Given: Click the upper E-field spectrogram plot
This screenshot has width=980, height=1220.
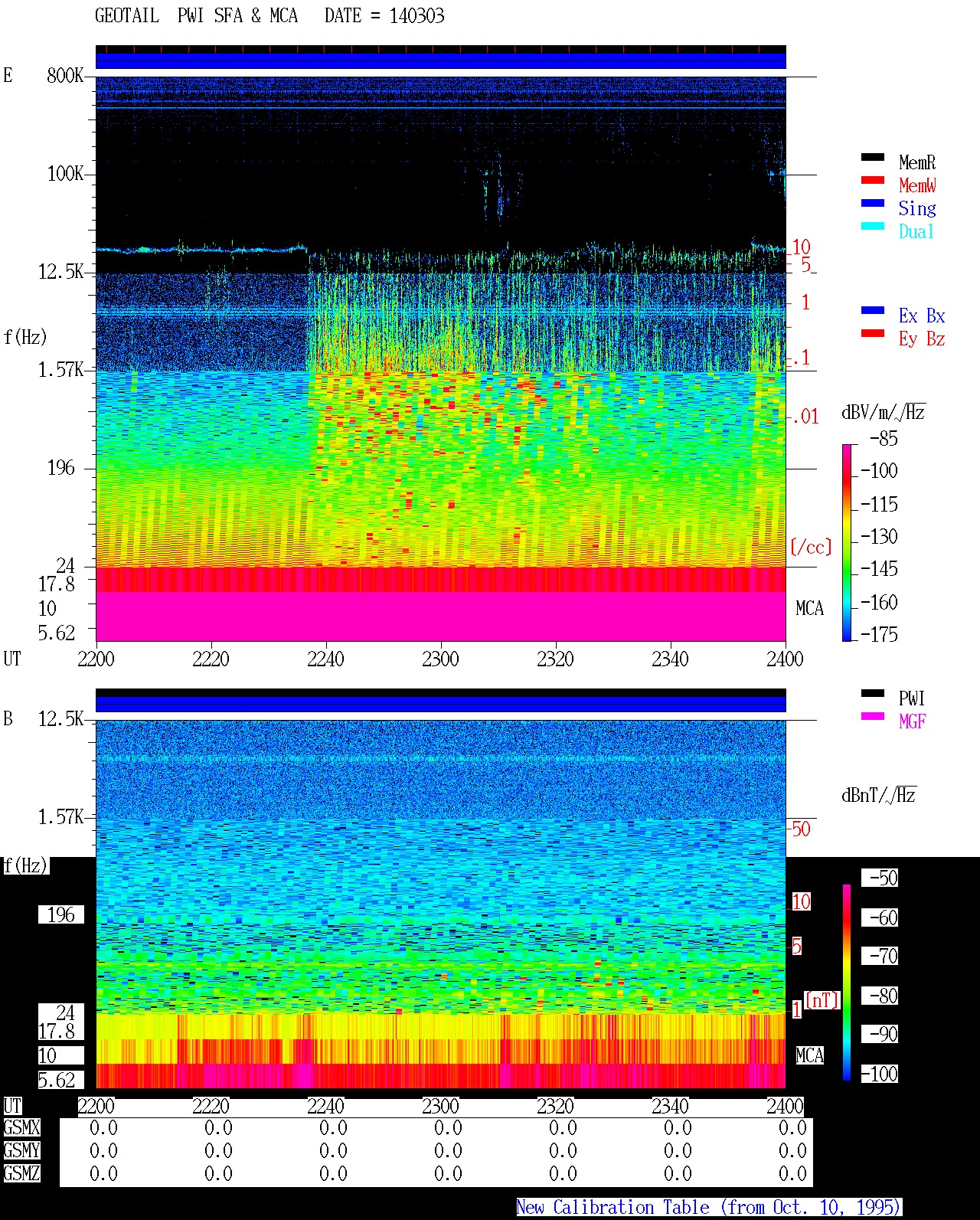Looking at the screenshot, I should (x=441, y=358).
